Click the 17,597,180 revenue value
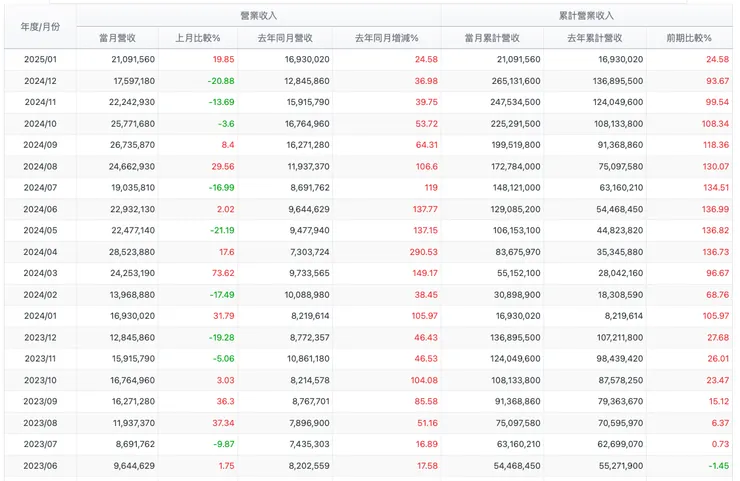740x481 pixels. (x=134, y=81)
